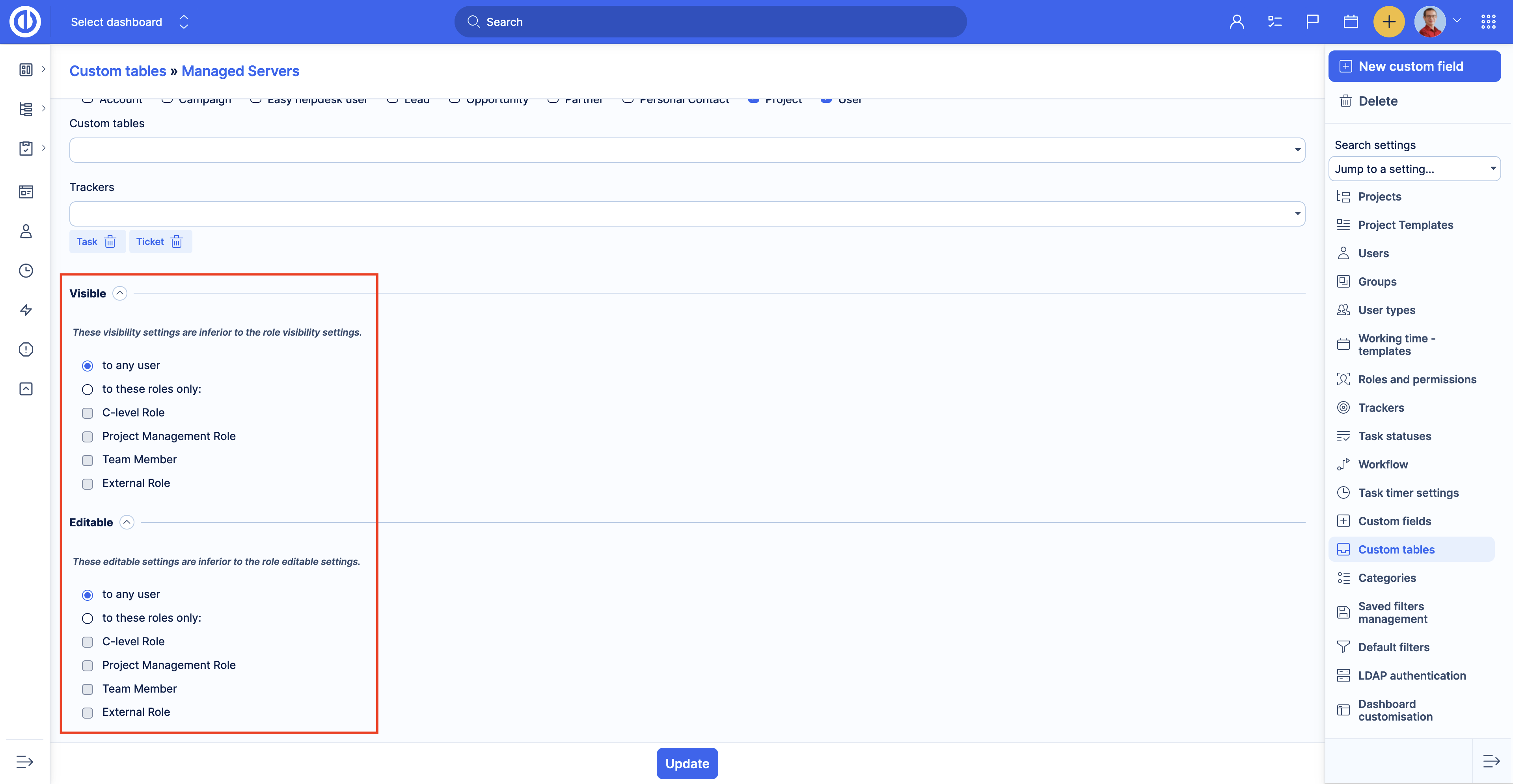This screenshot has height=784, width=1513.
Task: Click the flag icon in top bar
Action: [1312, 22]
